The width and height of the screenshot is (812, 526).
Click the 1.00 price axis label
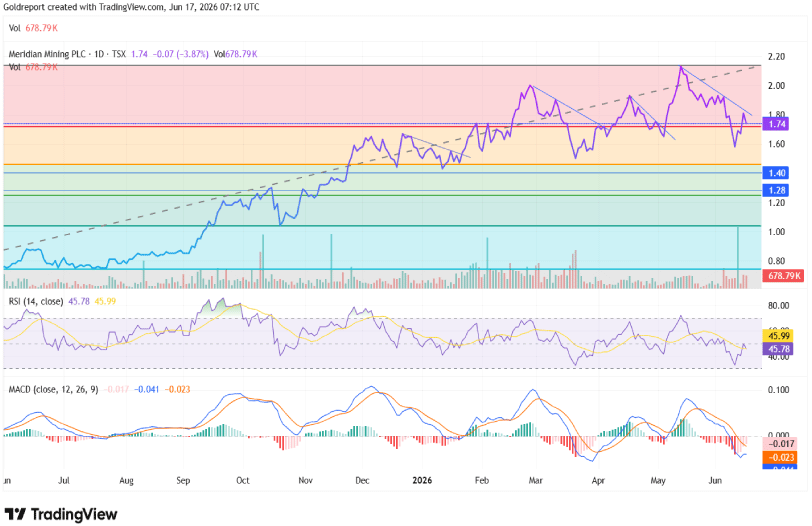(x=776, y=232)
